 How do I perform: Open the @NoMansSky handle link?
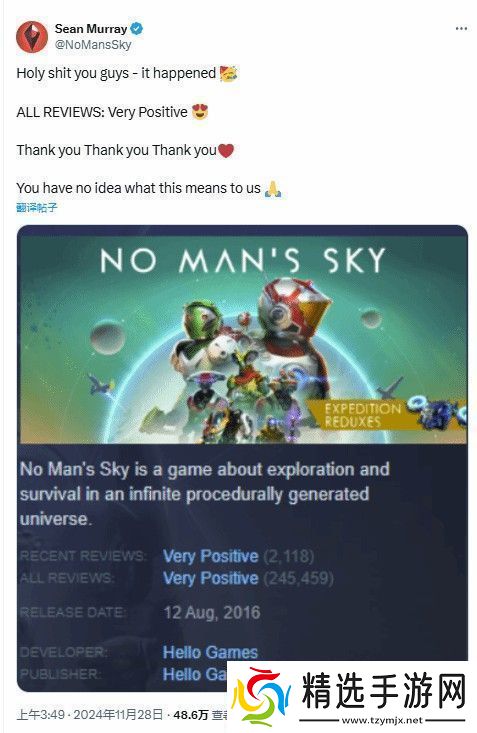[93, 44]
